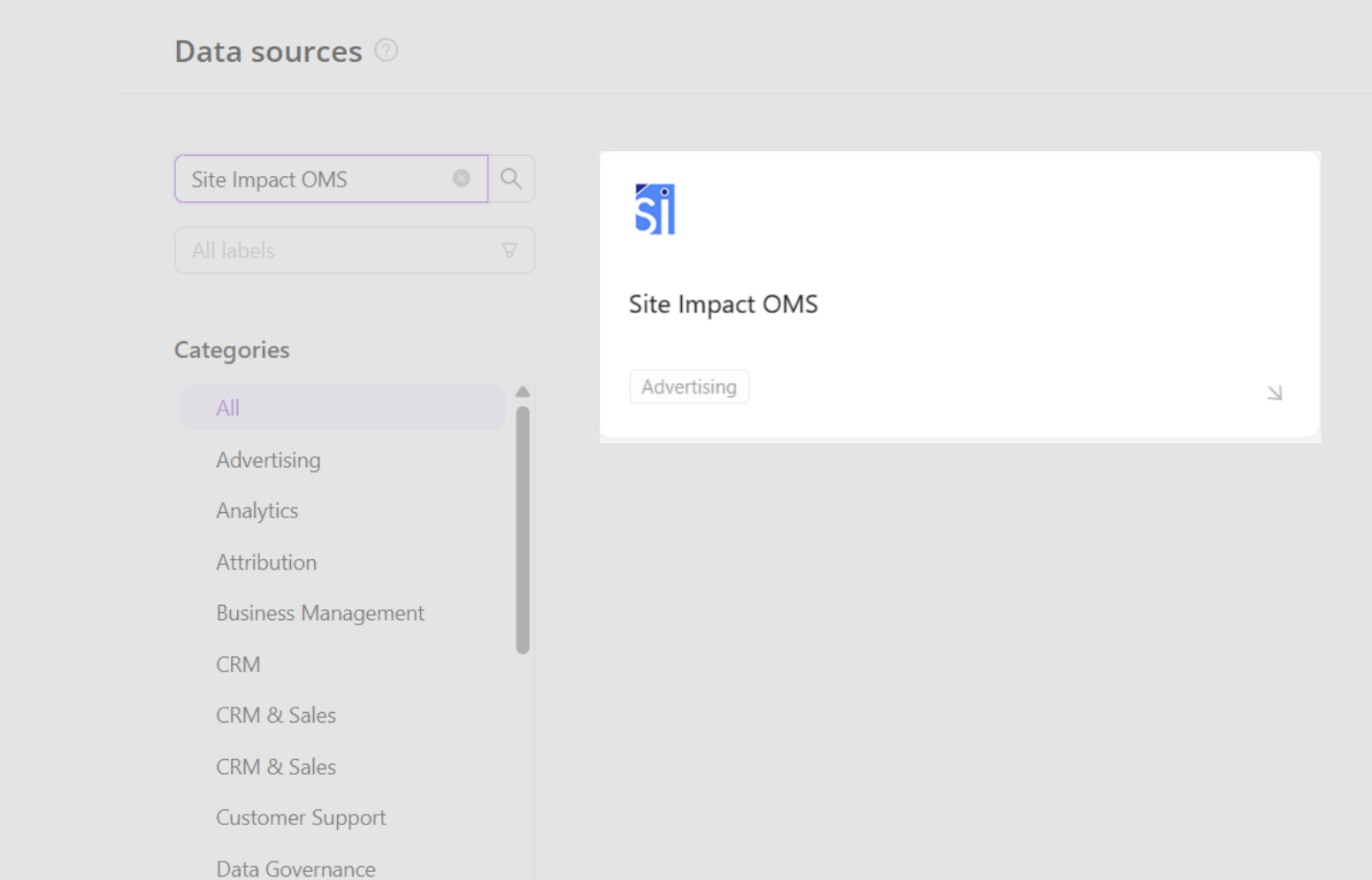
Task: Filter by the Analytics category
Action: coord(257,511)
